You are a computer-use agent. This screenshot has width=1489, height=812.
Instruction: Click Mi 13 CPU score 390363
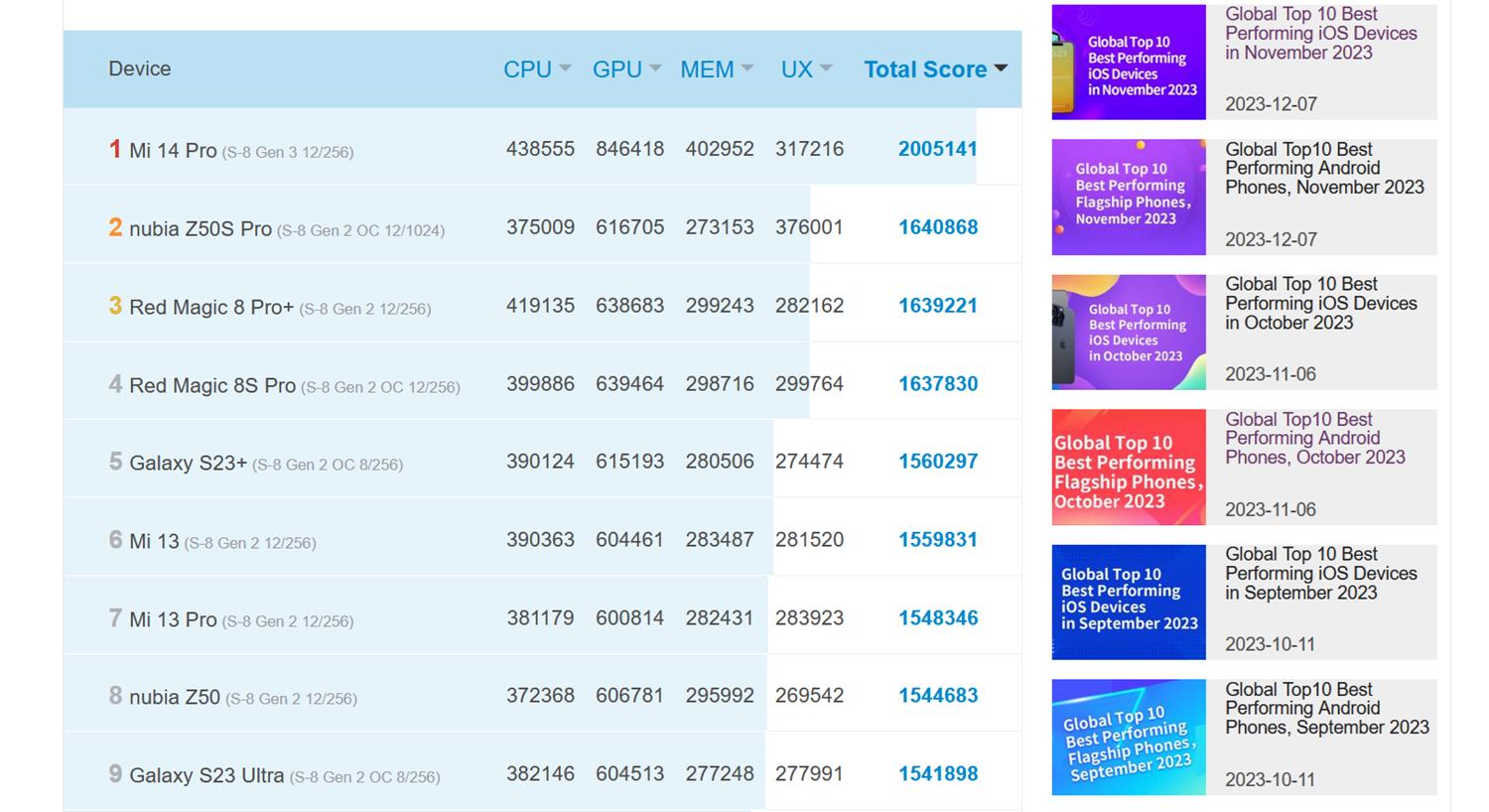pyautogui.click(x=540, y=540)
